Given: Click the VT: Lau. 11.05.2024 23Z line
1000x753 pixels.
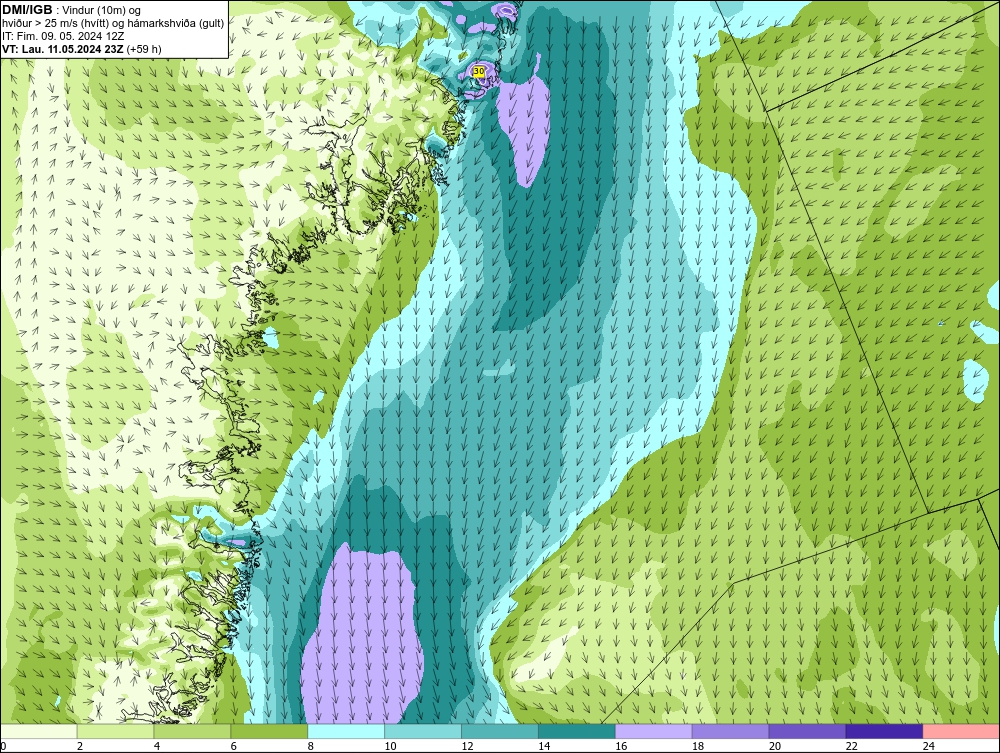Looking at the screenshot, I should (82, 49).
